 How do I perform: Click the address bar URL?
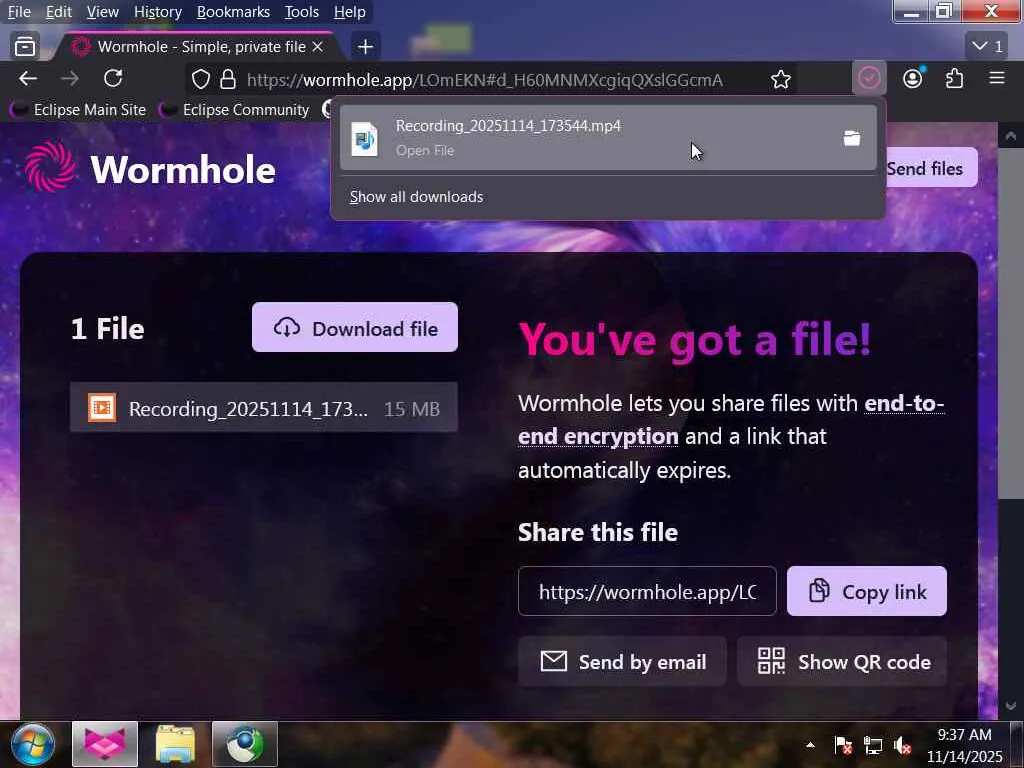click(x=484, y=80)
